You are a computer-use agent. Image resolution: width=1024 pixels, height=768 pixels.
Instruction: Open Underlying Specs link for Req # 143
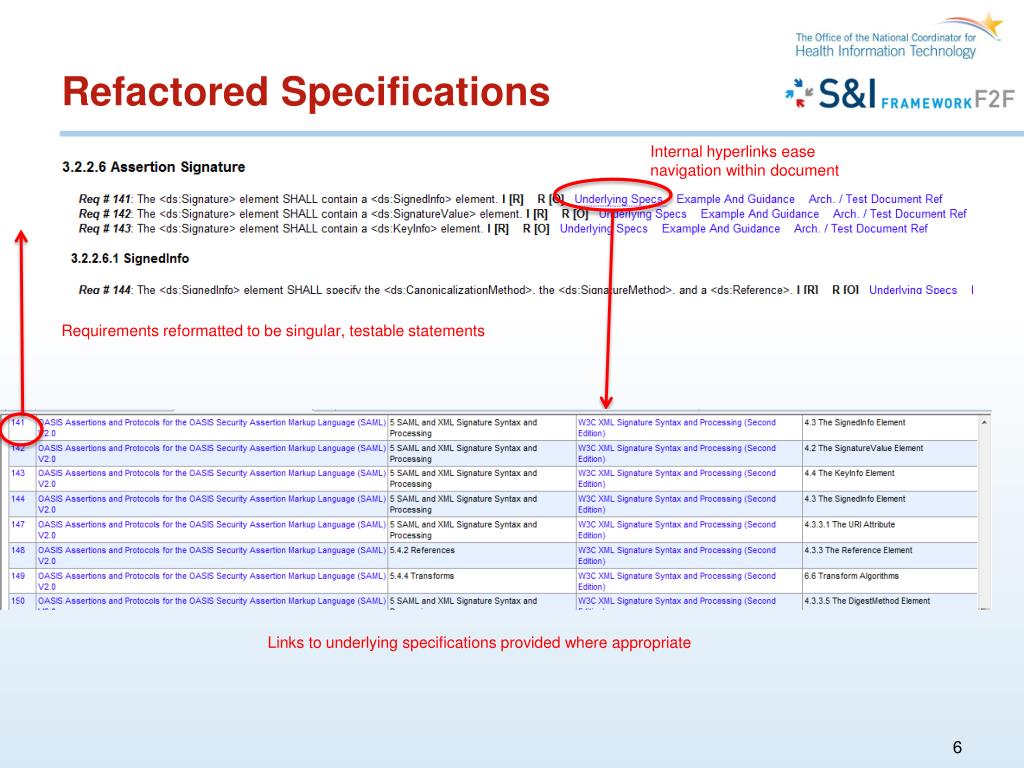[x=603, y=229]
